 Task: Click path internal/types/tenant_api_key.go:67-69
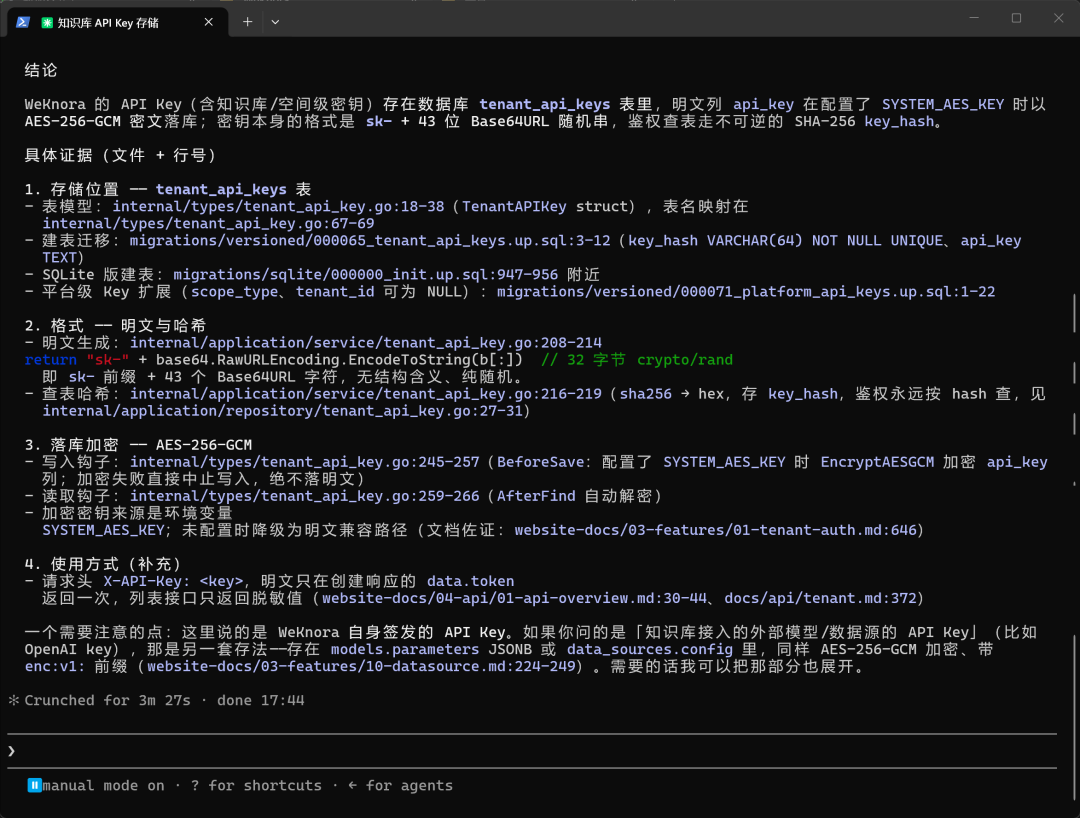[209, 224]
